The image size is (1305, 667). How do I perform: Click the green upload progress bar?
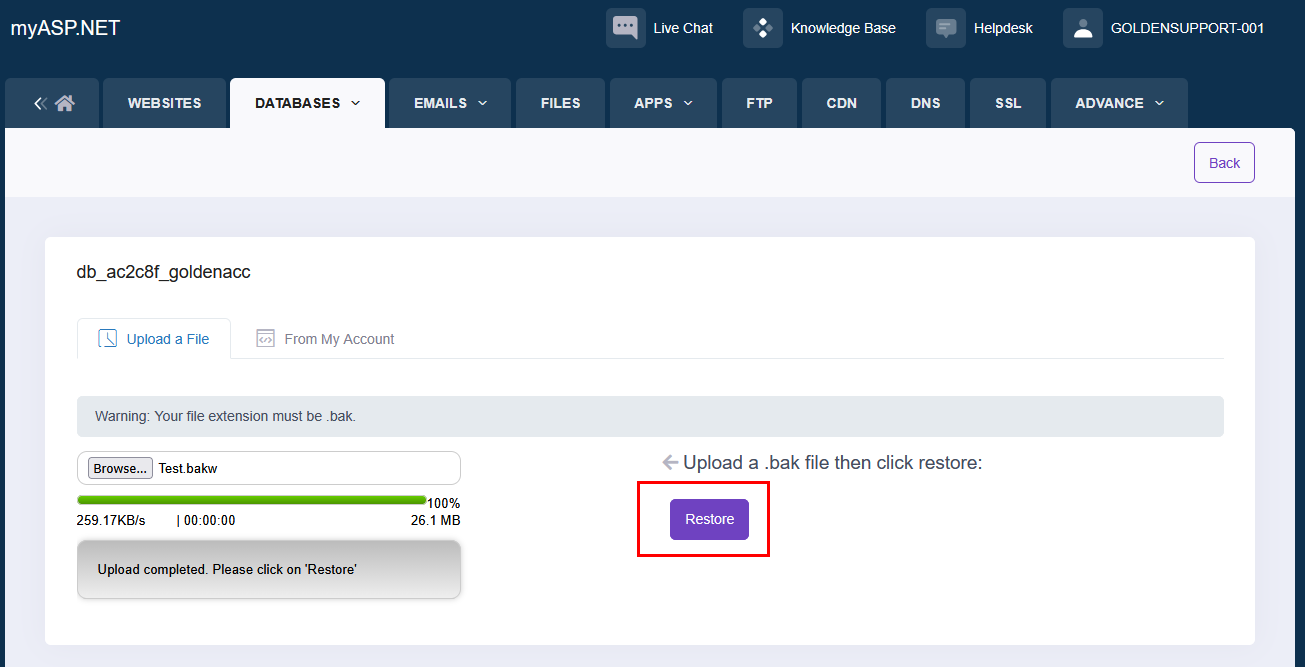coord(251,500)
